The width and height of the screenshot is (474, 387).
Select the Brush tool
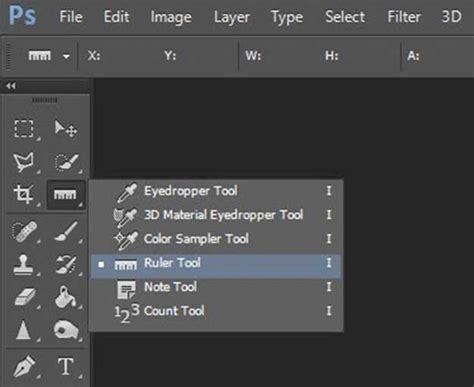pos(66,231)
